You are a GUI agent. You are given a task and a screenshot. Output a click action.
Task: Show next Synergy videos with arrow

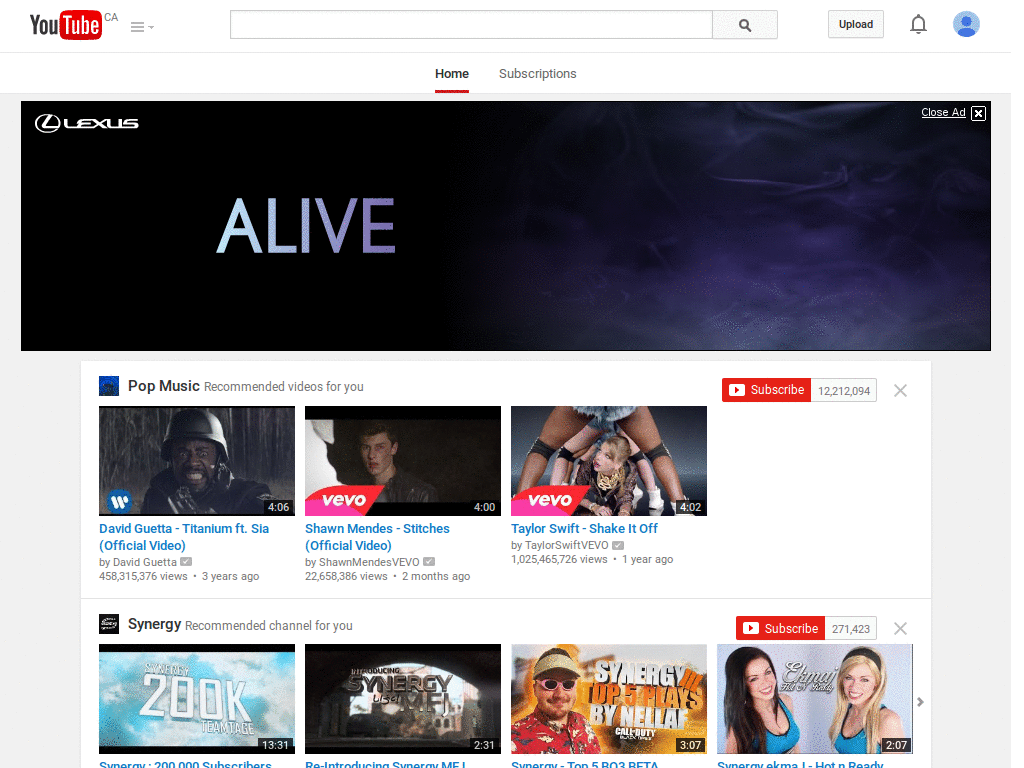920,702
